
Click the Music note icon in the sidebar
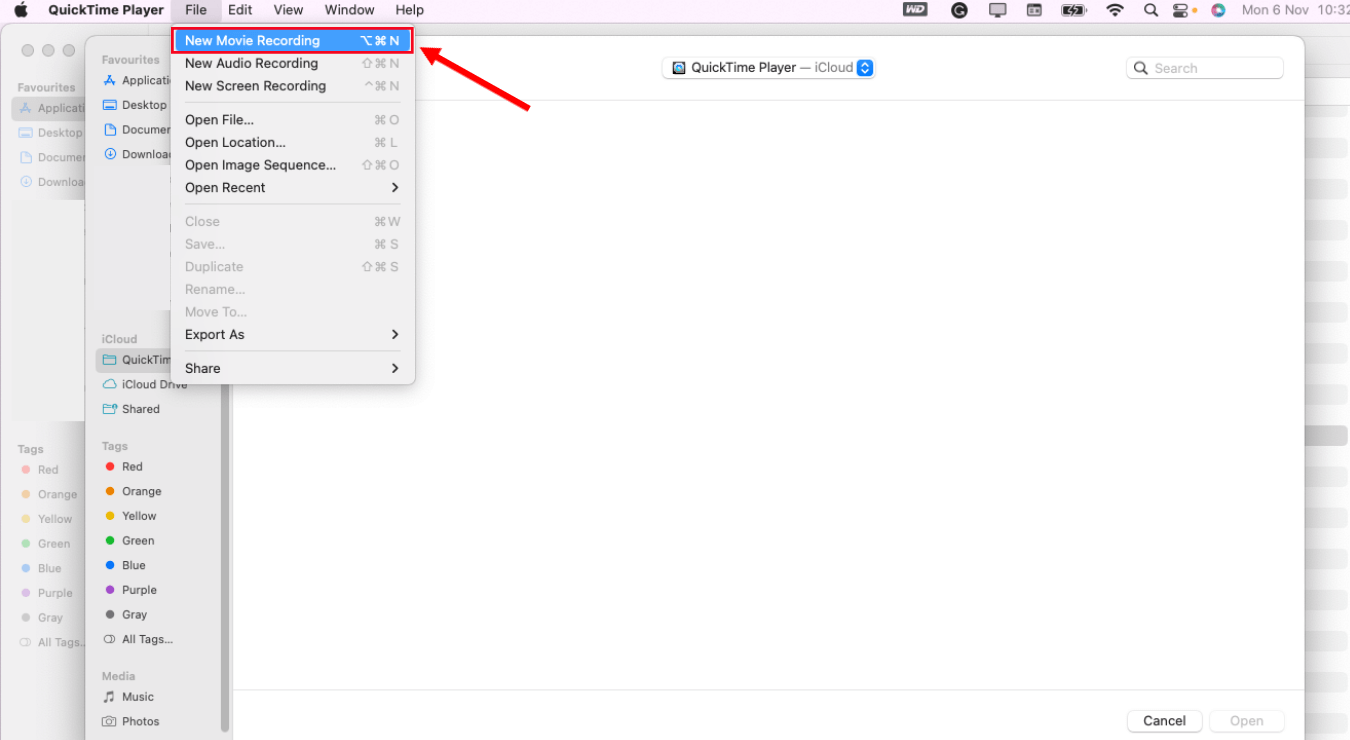110,697
